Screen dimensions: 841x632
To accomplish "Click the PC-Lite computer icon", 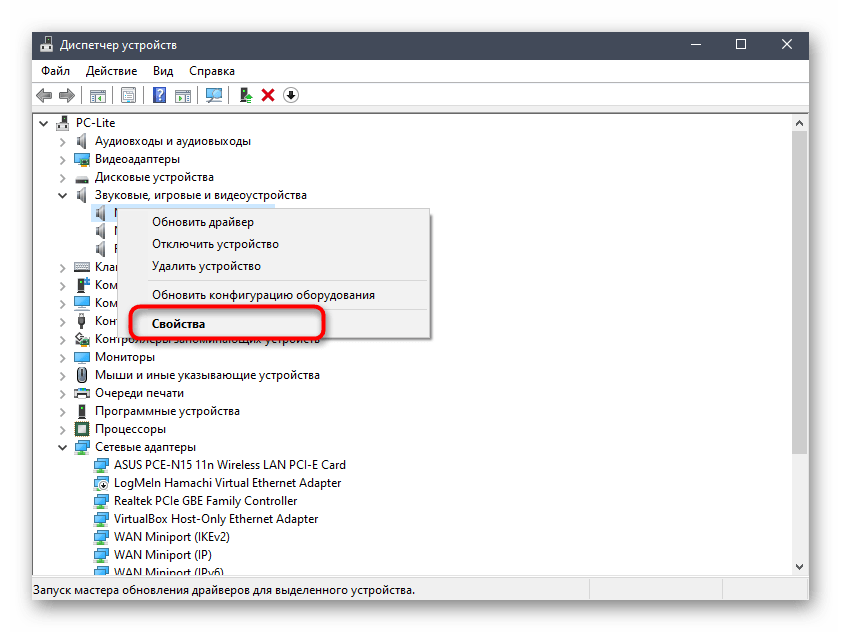I will (x=63, y=123).
